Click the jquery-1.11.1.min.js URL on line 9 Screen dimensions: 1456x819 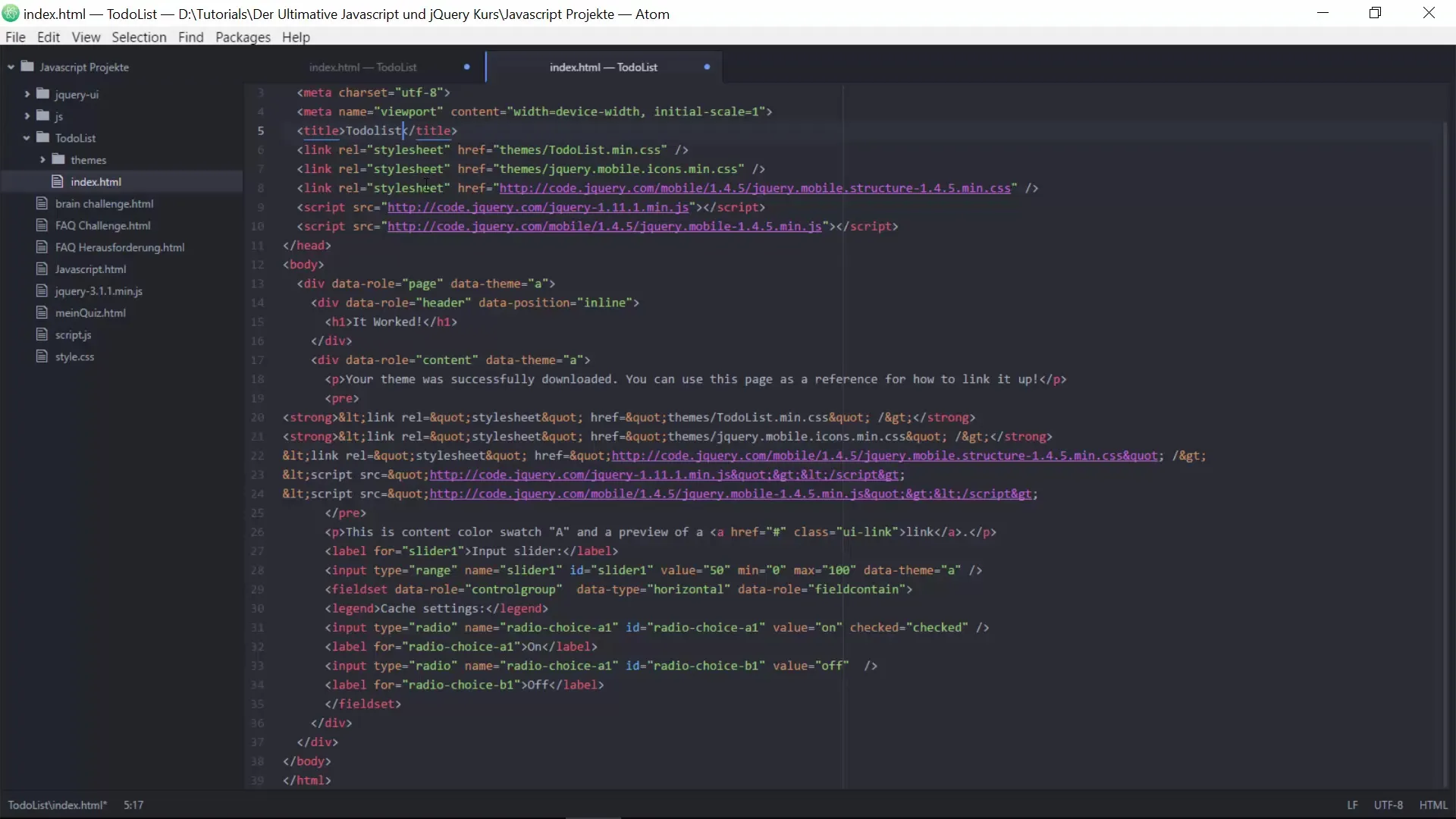[x=538, y=207]
